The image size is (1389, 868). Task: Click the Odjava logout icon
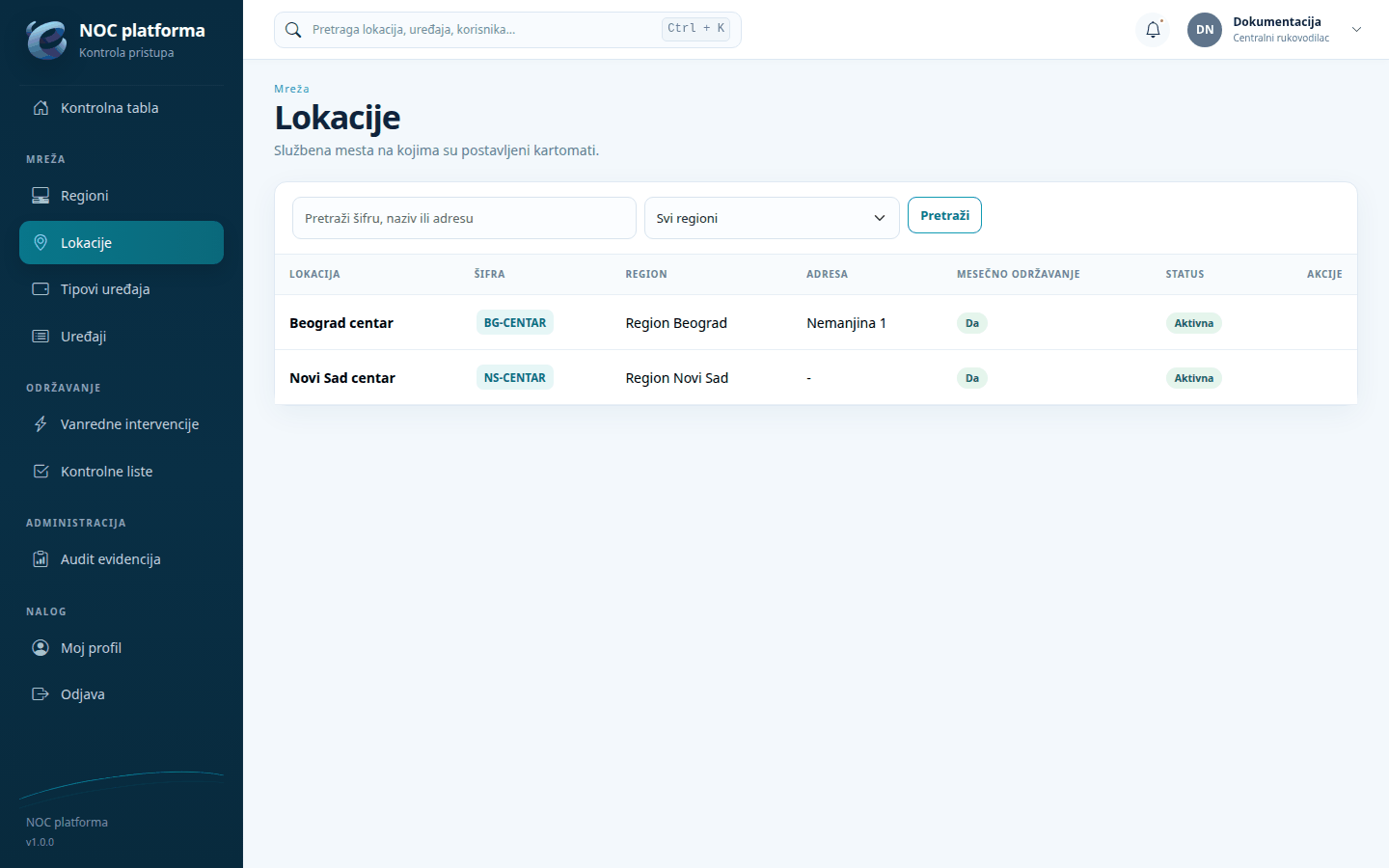[41, 694]
